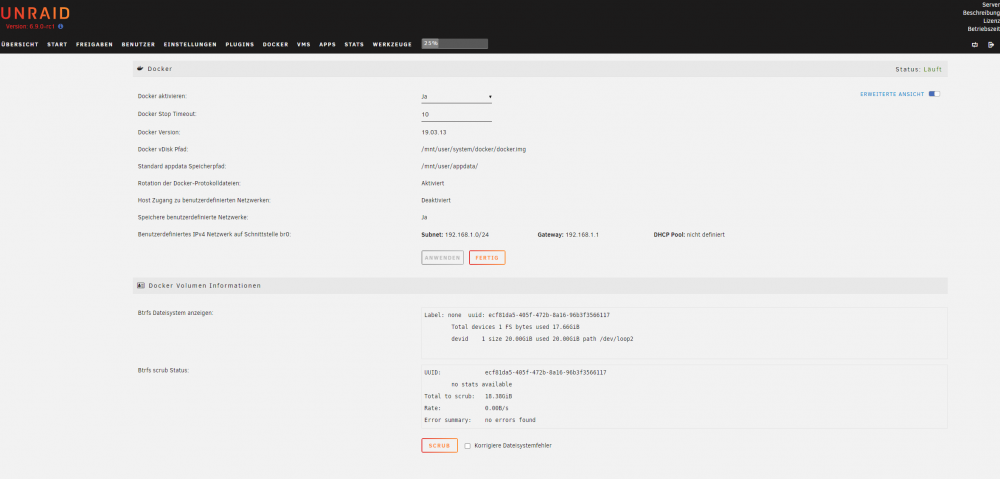The height and width of the screenshot is (479, 1000).
Task: Click the Version 6.9.0-rc1 text
Action: click(31, 27)
